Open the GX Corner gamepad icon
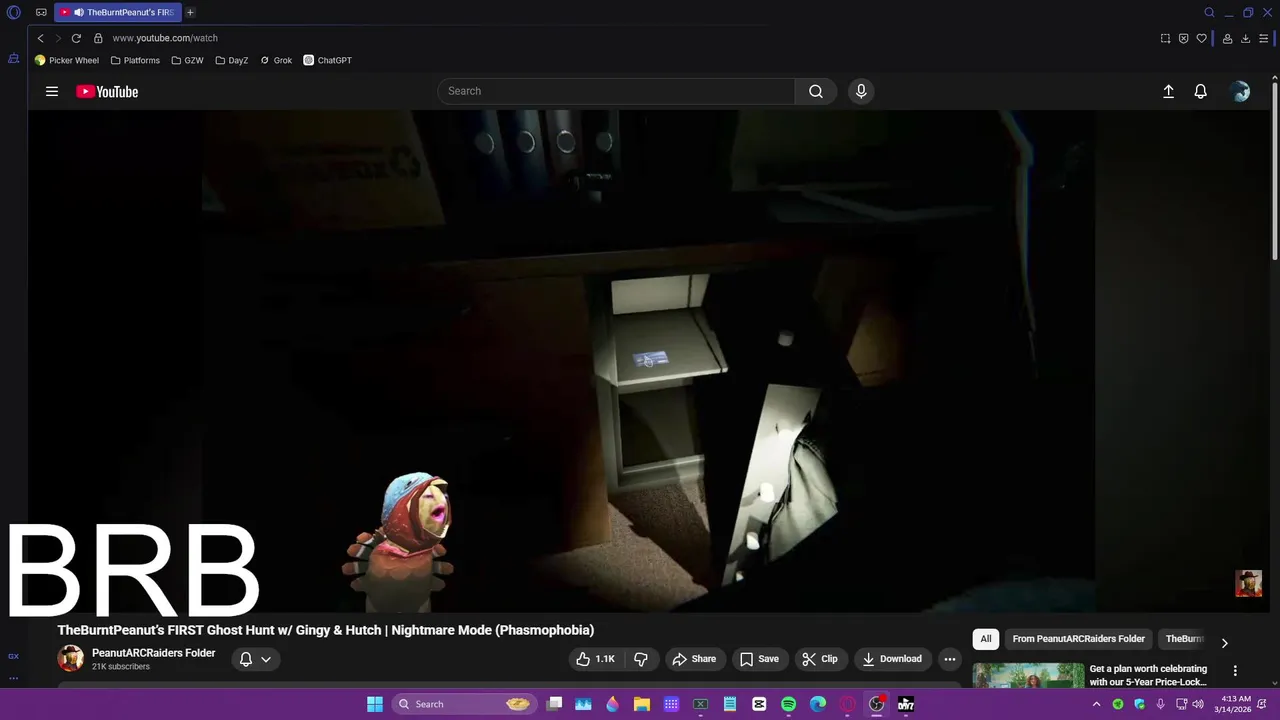Viewport: 1280px width, 720px height. (x=41, y=13)
